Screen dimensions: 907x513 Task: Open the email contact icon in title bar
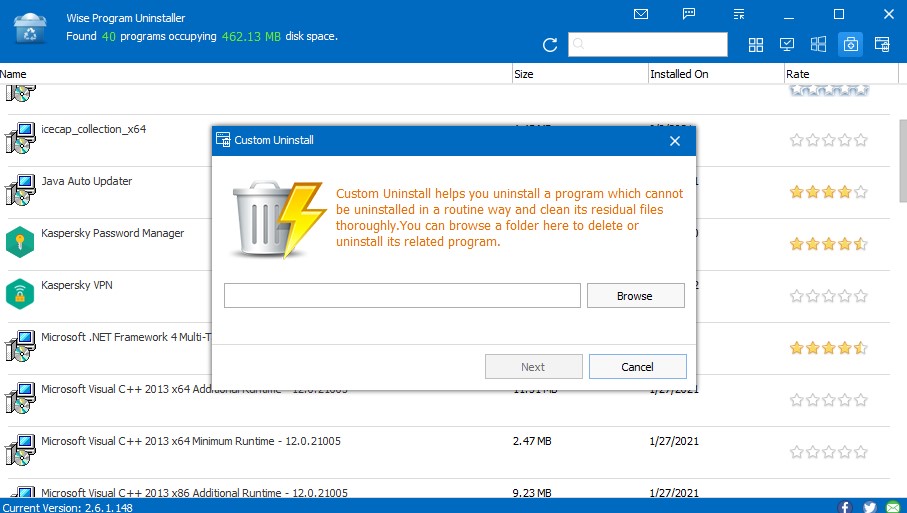641,14
